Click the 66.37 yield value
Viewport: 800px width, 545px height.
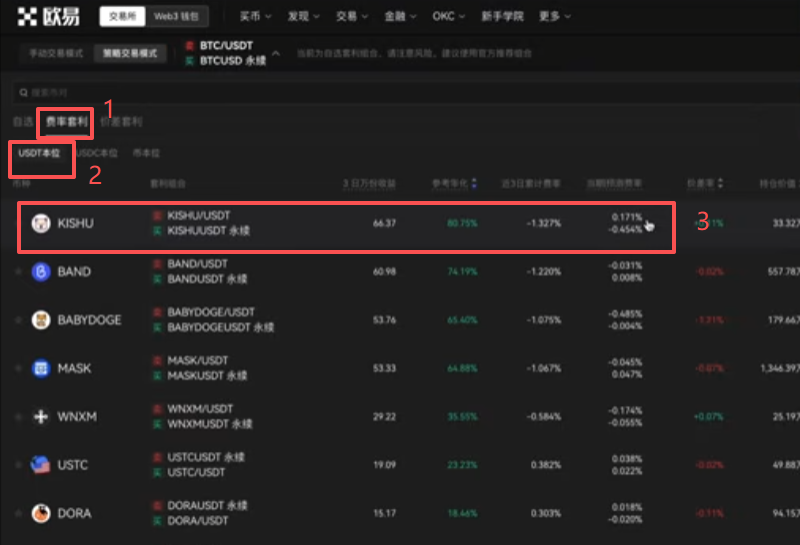point(384,223)
